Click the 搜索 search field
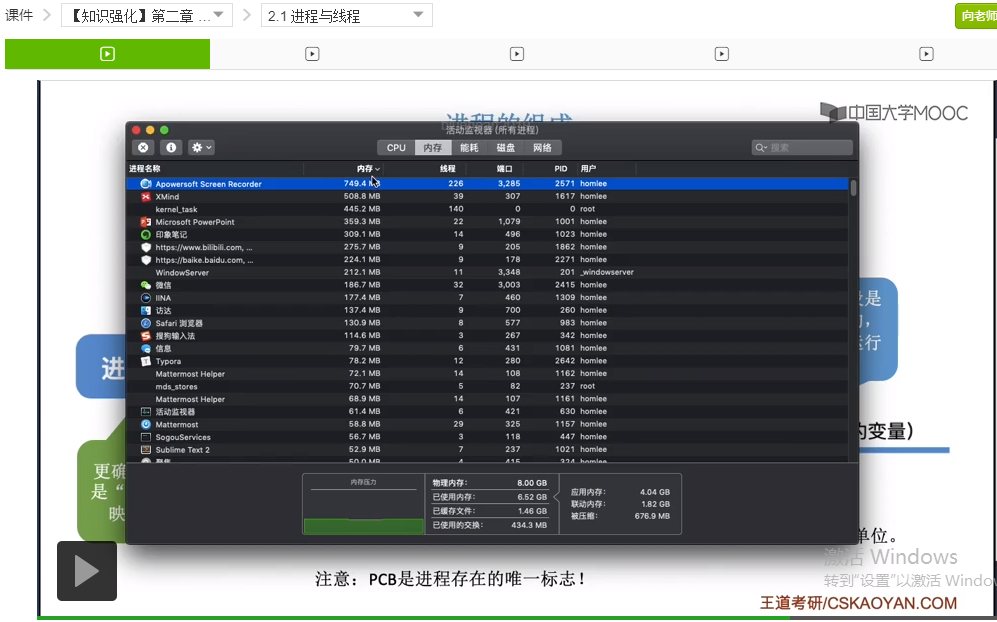The image size is (997, 622). (x=802, y=148)
